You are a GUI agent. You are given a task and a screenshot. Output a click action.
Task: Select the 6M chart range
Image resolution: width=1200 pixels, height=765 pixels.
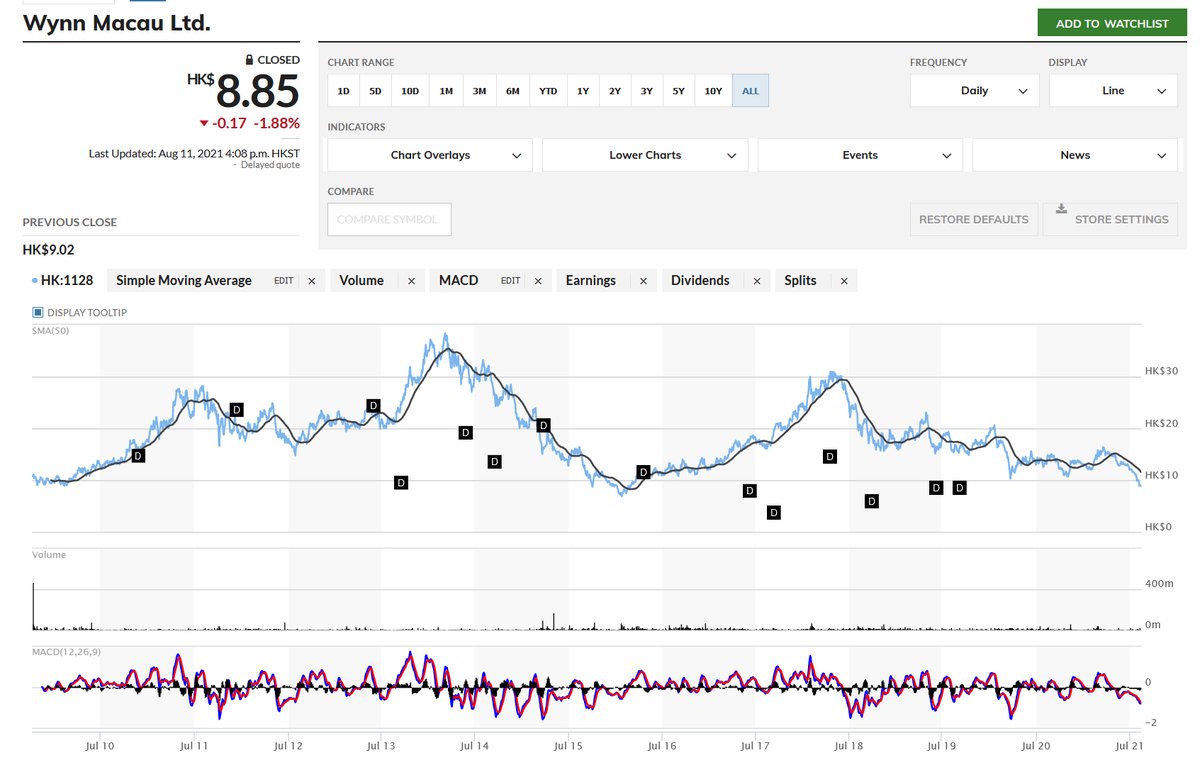point(512,91)
